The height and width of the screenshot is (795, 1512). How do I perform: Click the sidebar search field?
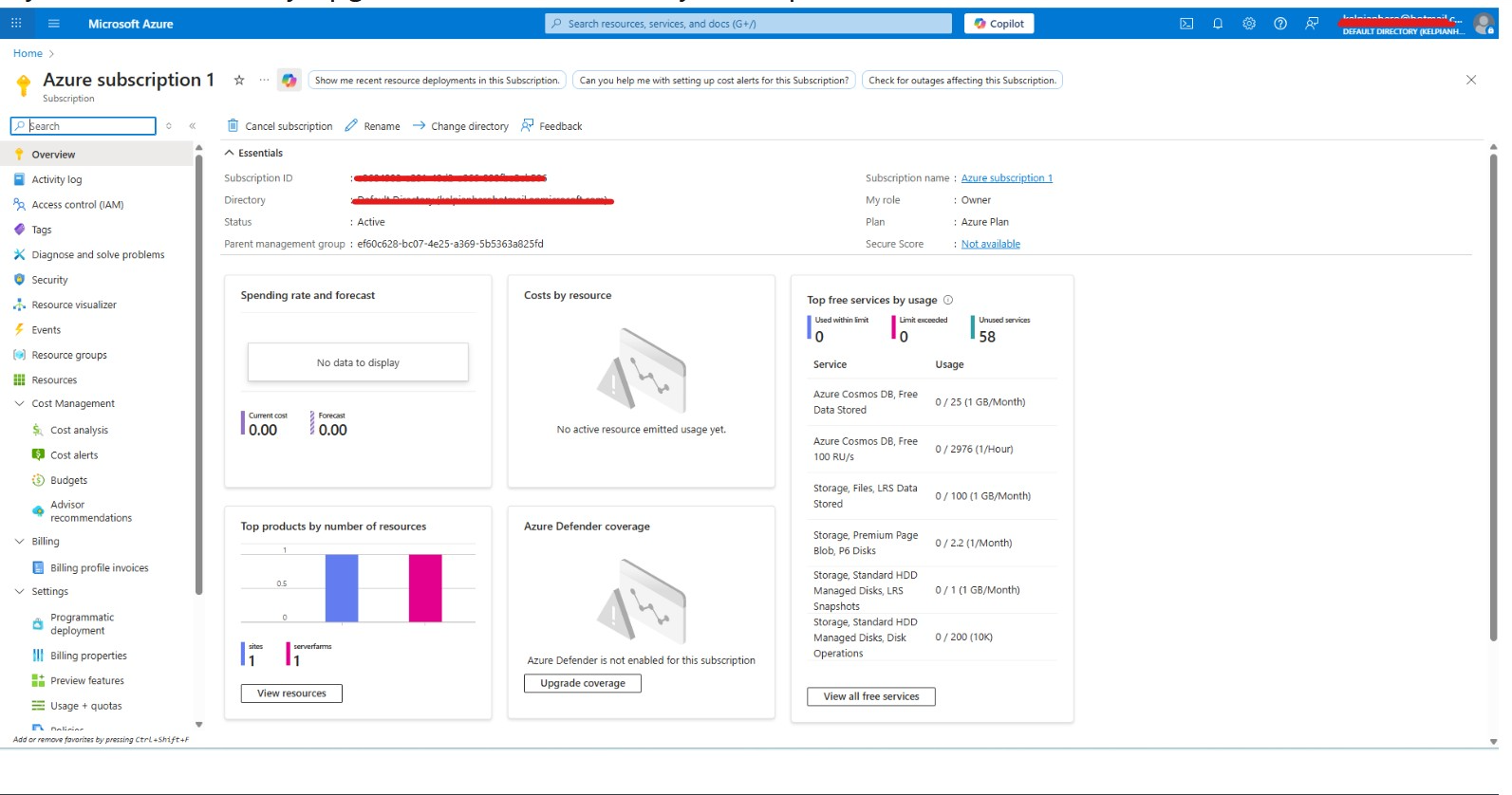[x=83, y=125]
